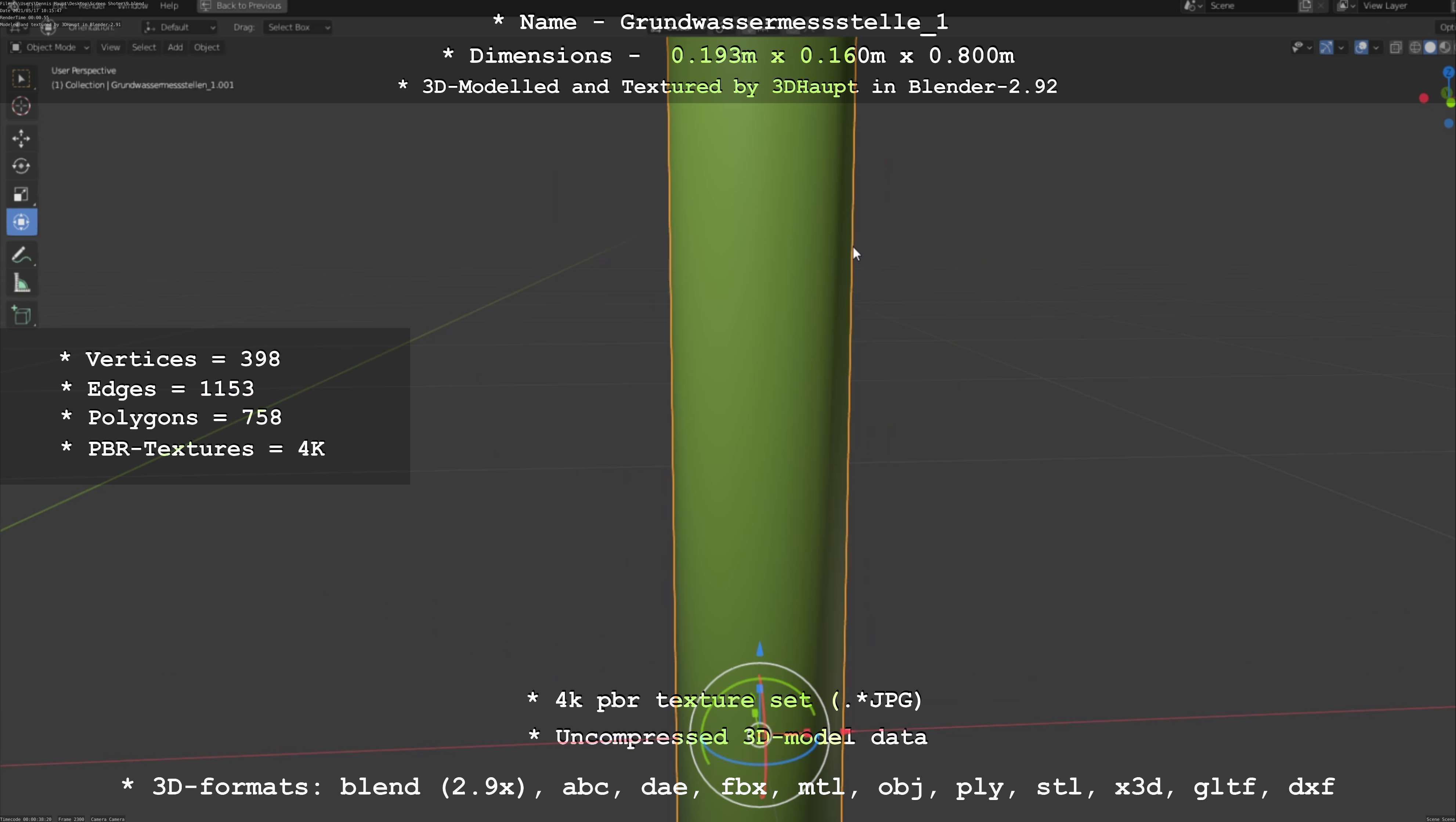
Task: Select the Add Cube tool
Action: pos(21,315)
